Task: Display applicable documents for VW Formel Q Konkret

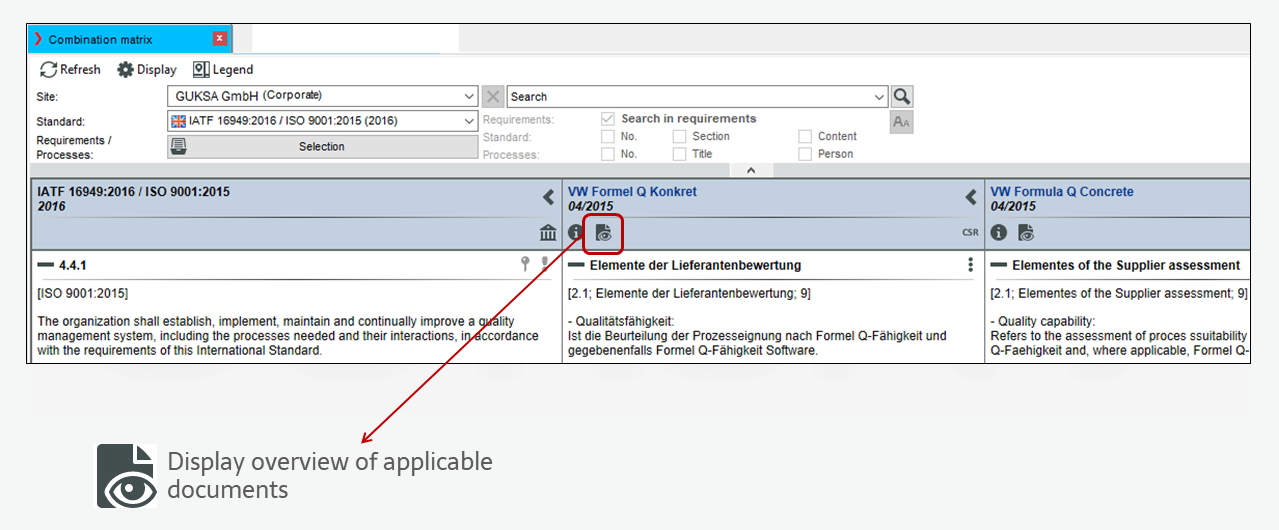Action: [603, 233]
